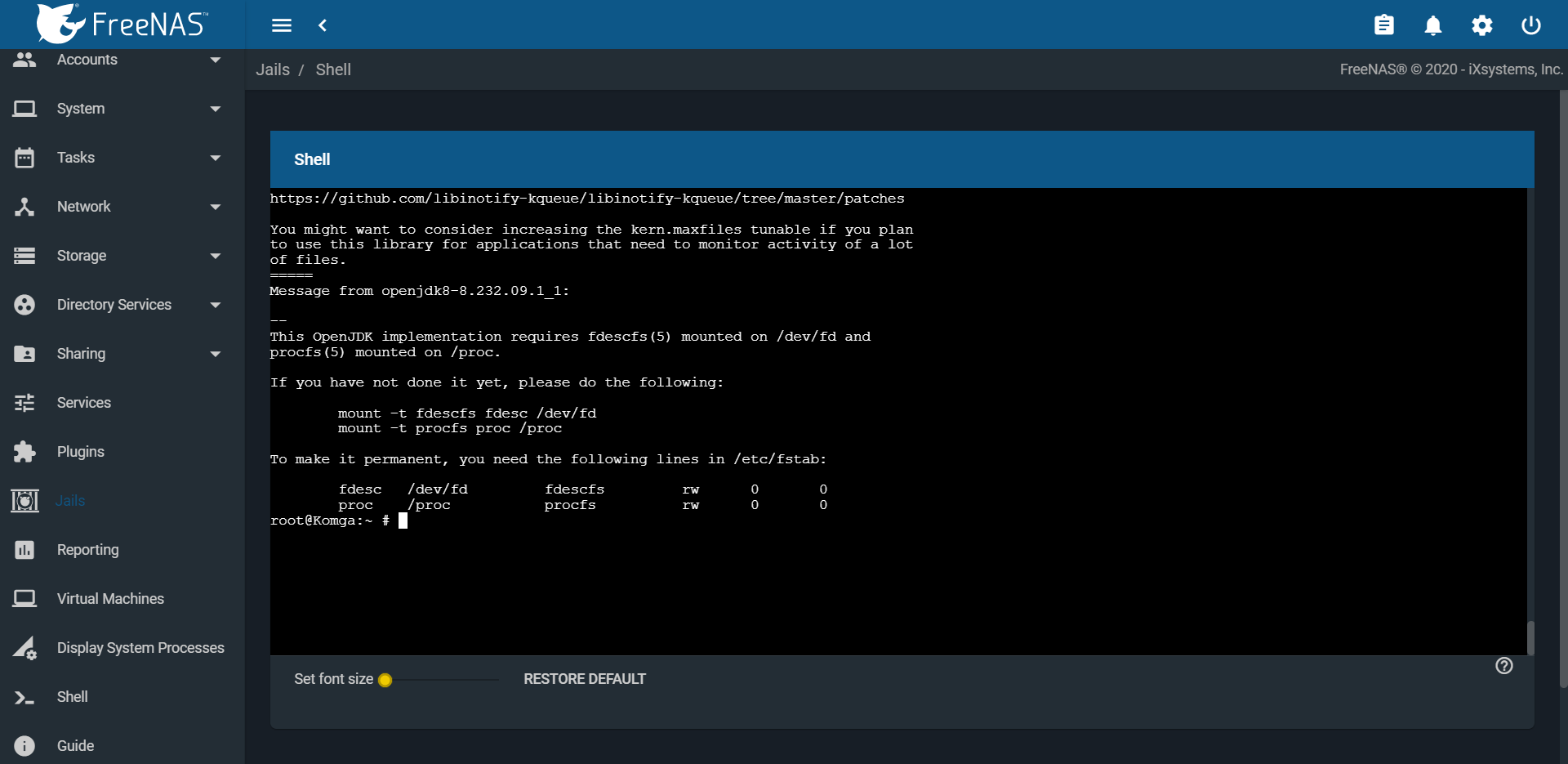Screen dimensions: 1568x764
Task: Click the power options icon
Action: click(x=1530, y=25)
